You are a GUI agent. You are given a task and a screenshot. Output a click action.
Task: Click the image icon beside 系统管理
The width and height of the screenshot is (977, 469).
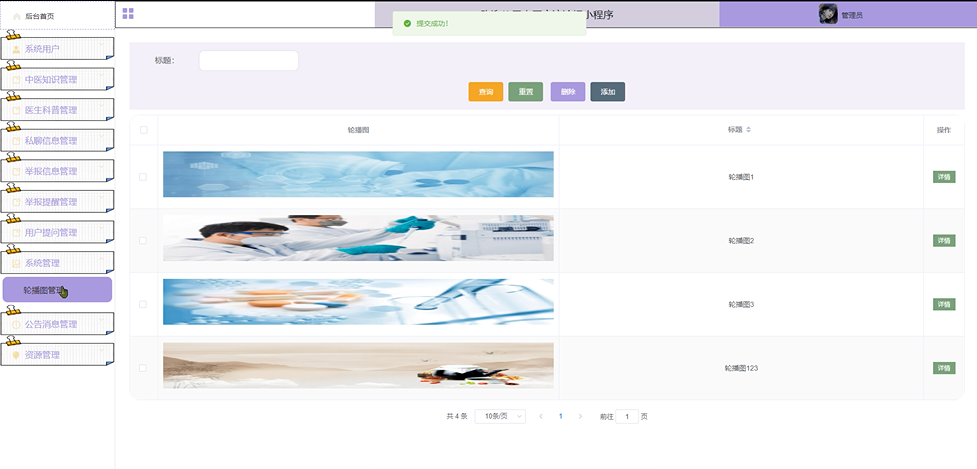16,263
